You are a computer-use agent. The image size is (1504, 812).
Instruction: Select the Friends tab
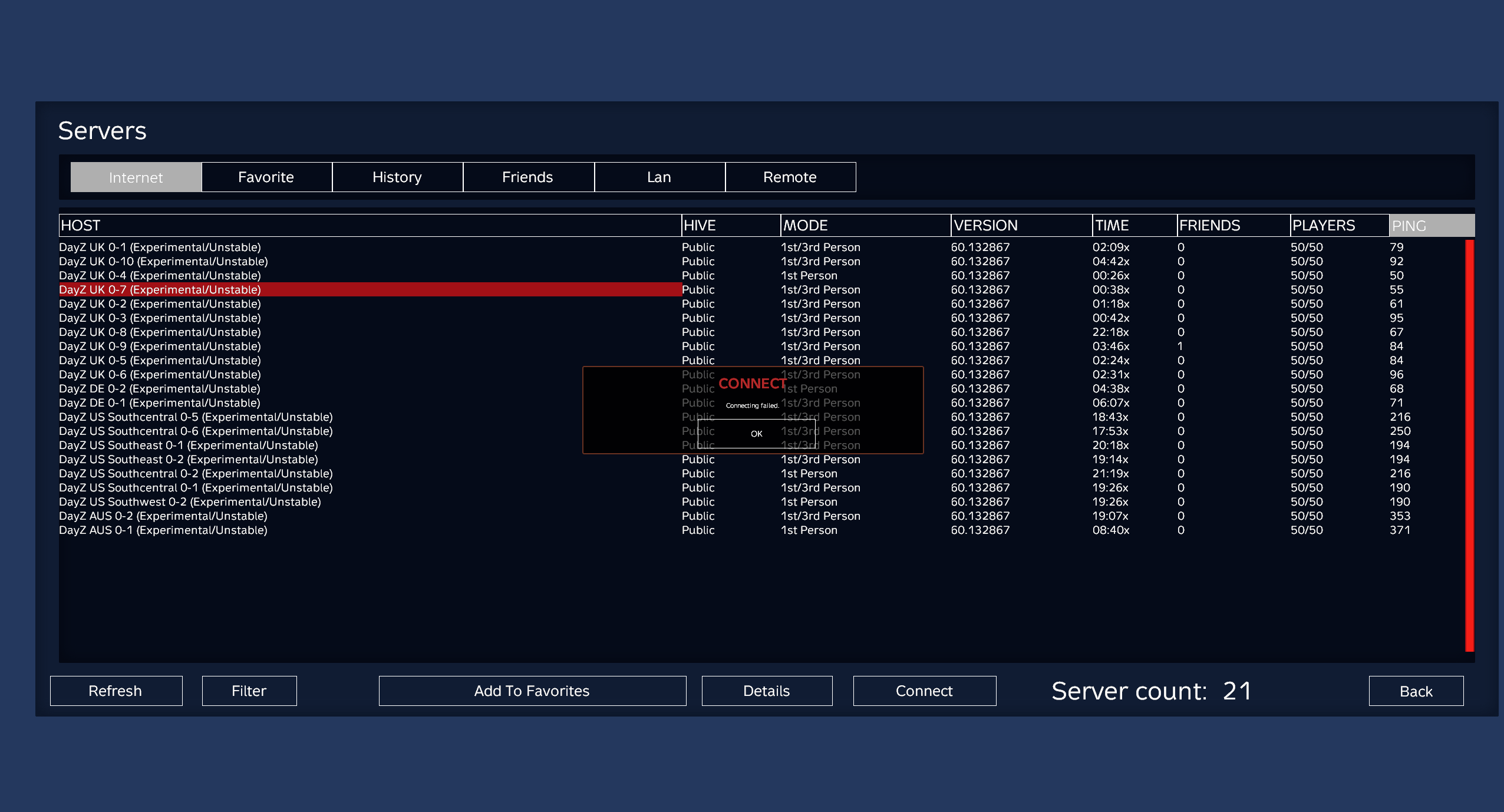(x=528, y=177)
